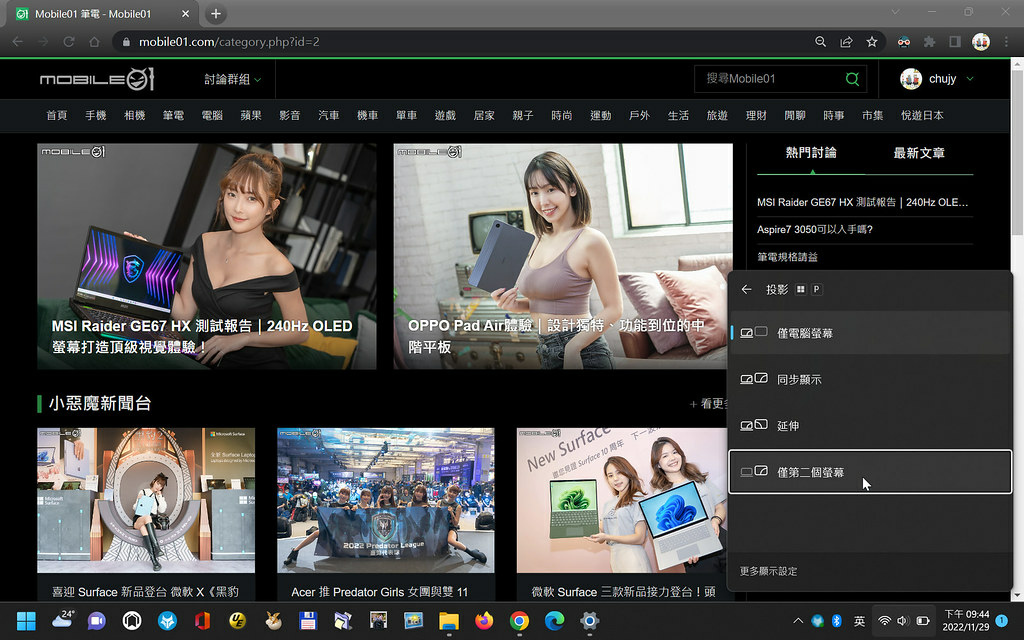This screenshot has width=1024, height=640.
Task: Switch to Firefox in the taskbar
Action: pyautogui.click(x=484, y=620)
